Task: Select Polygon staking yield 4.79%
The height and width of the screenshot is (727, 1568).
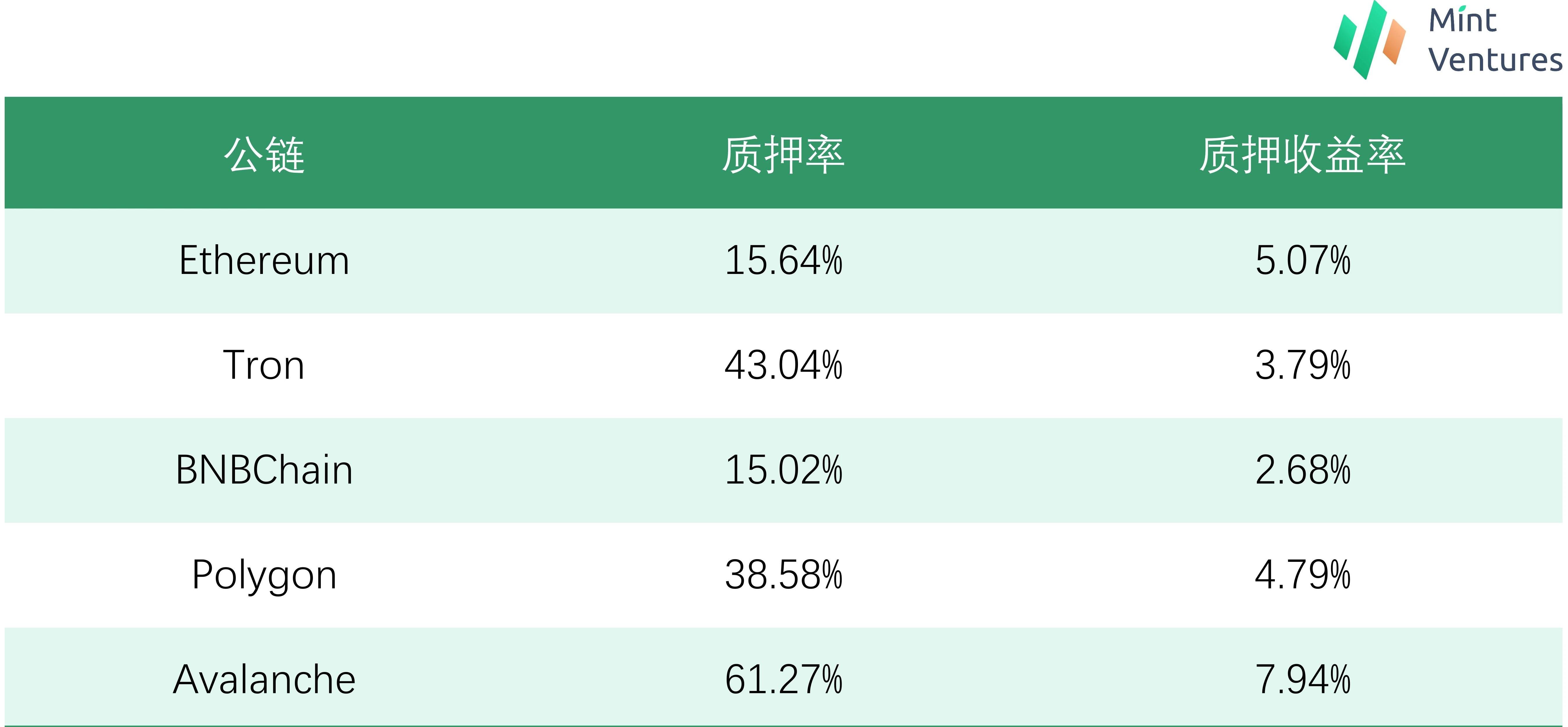Action: (1302, 575)
